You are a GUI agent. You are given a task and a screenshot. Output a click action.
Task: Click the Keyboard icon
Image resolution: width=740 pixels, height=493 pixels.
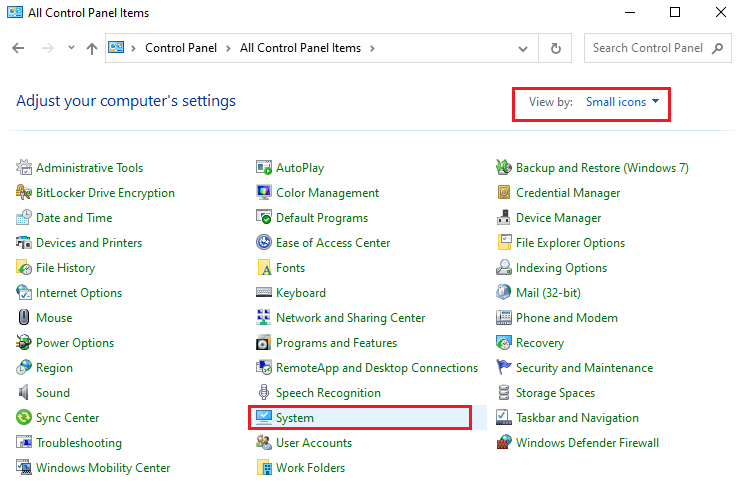[x=264, y=292]
